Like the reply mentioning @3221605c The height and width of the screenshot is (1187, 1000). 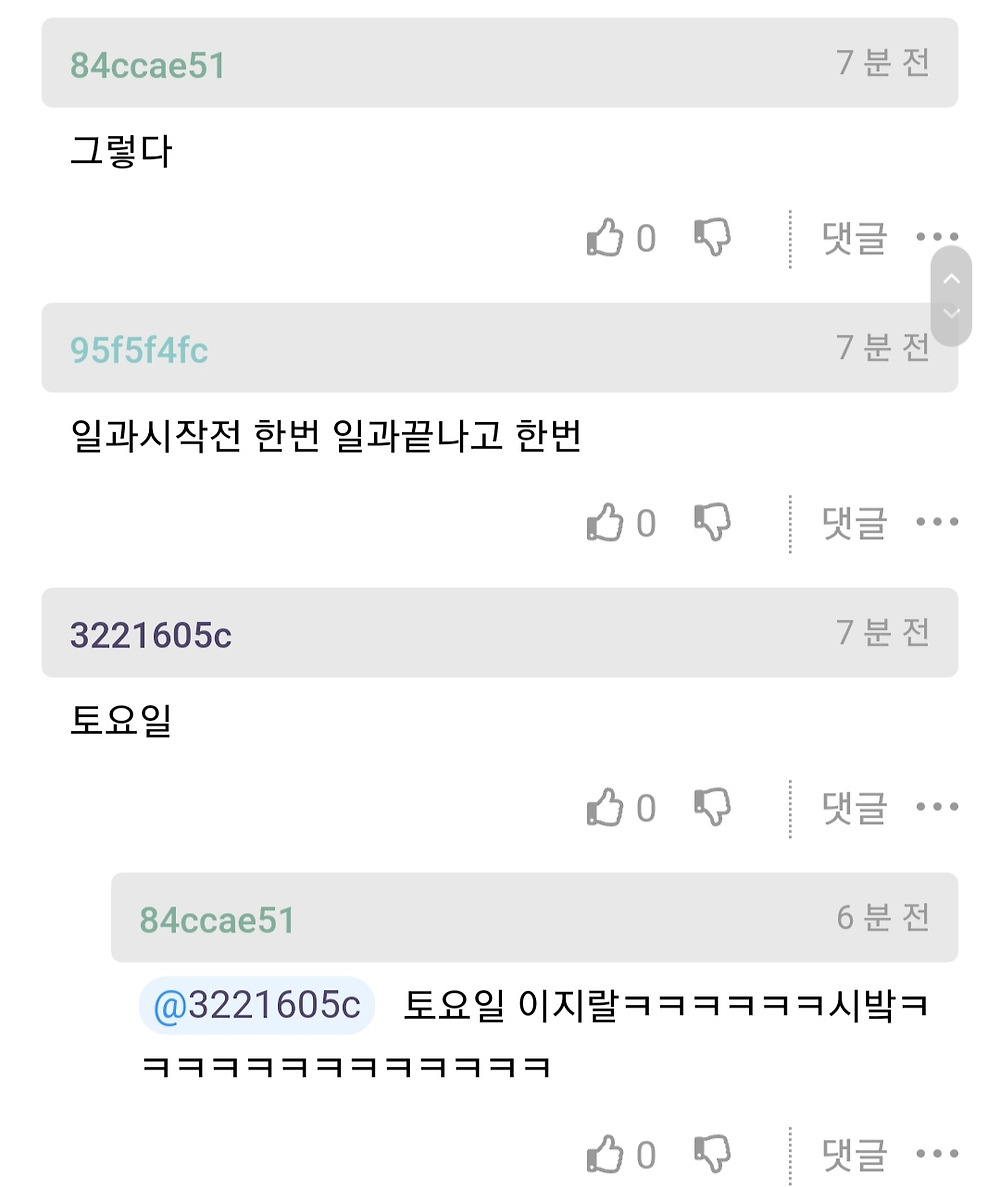[606, 1154]
